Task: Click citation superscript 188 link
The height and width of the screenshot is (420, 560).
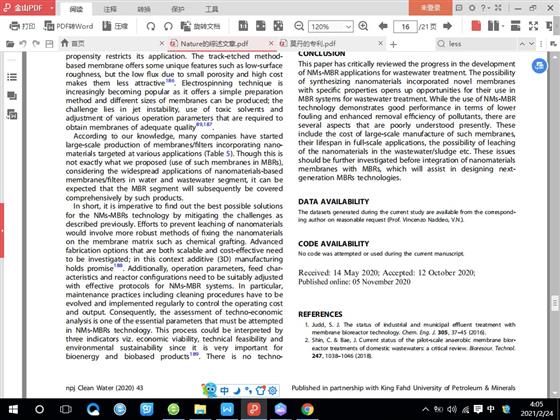Action: (118, 266)
